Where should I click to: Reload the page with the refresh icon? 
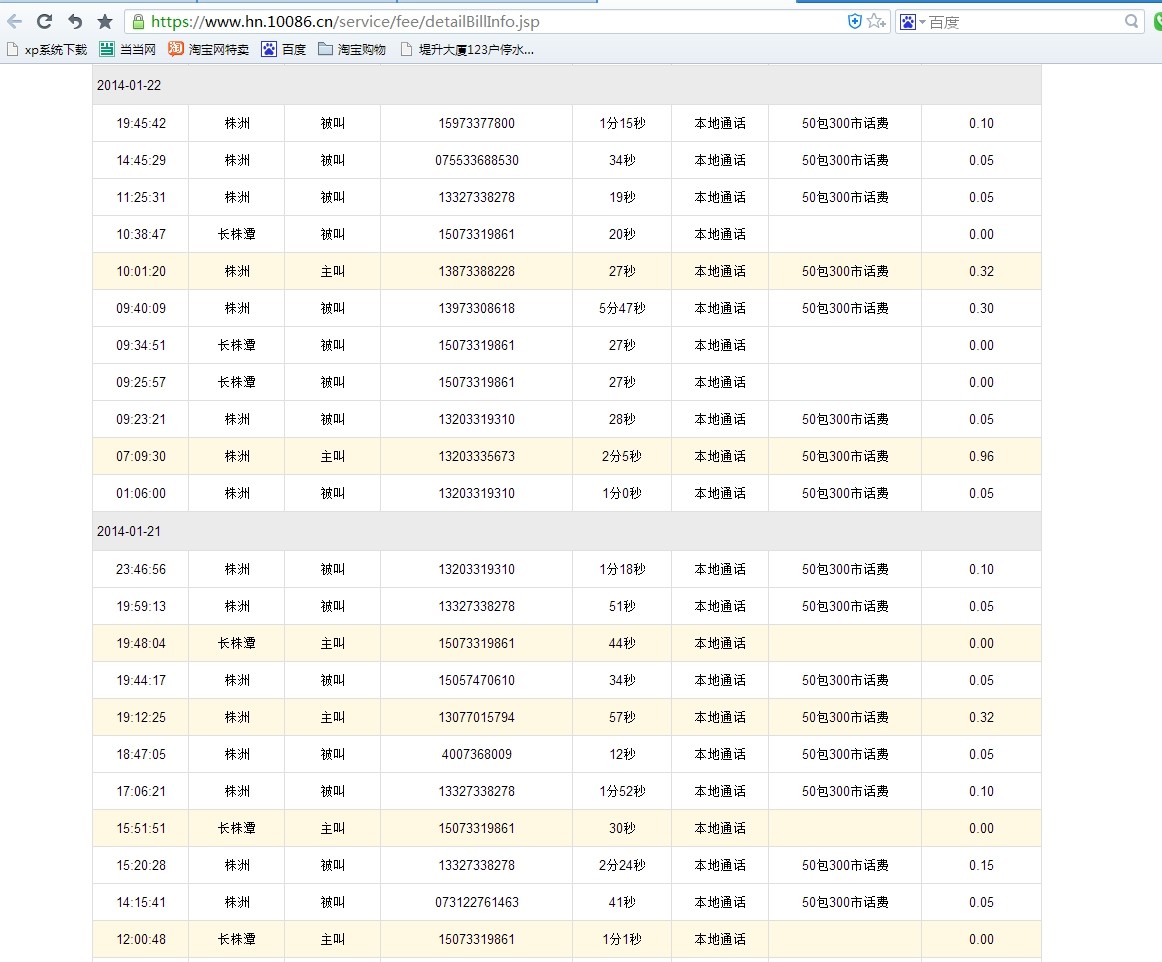(x=44, y=21)
